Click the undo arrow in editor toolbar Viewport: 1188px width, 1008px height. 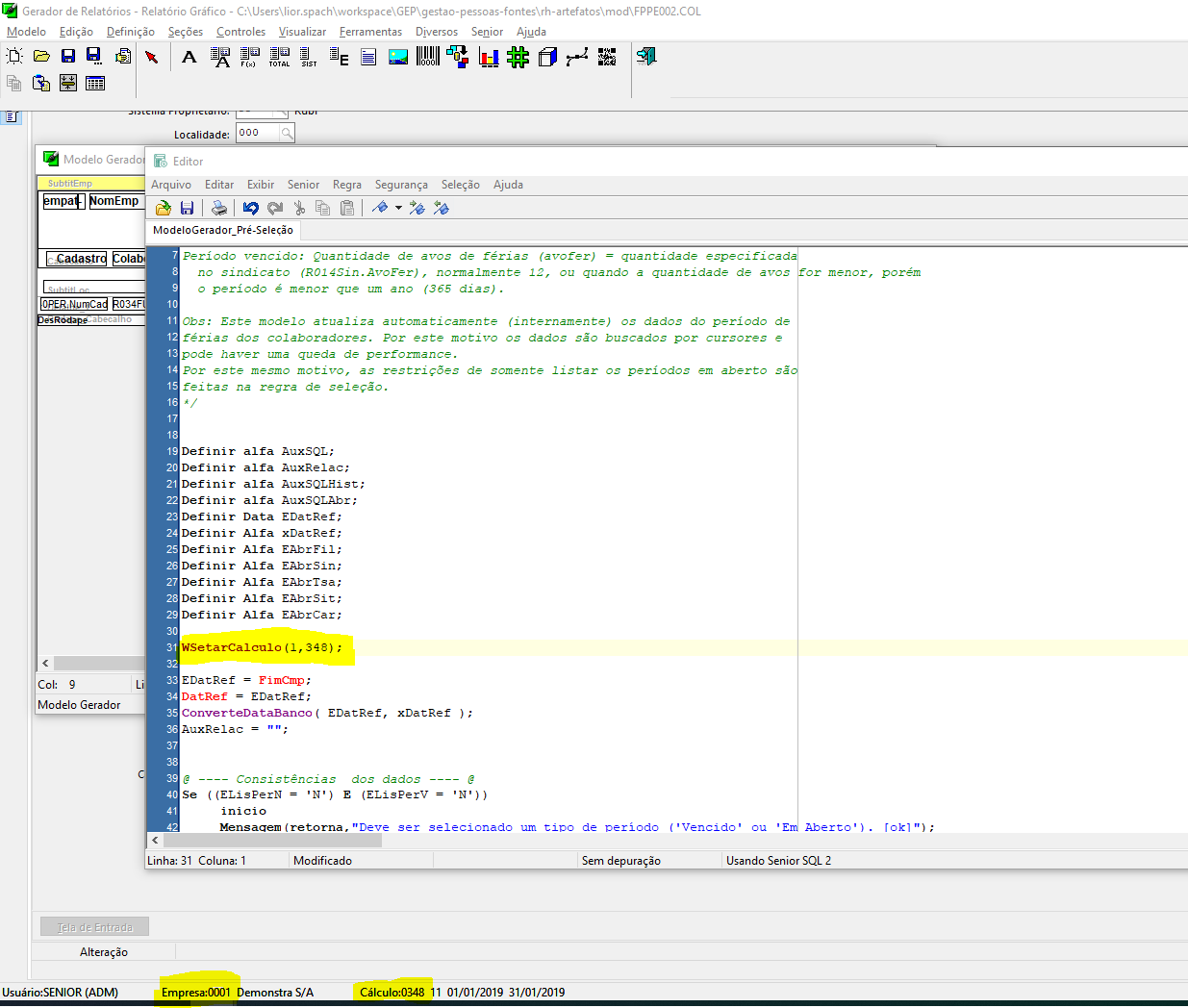pyautogui.click(x=251, y=208)
